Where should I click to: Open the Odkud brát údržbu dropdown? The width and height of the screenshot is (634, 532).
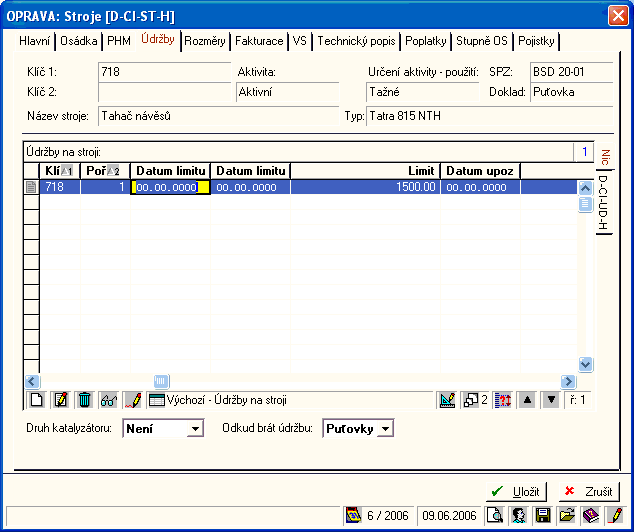tap(386, 429)
